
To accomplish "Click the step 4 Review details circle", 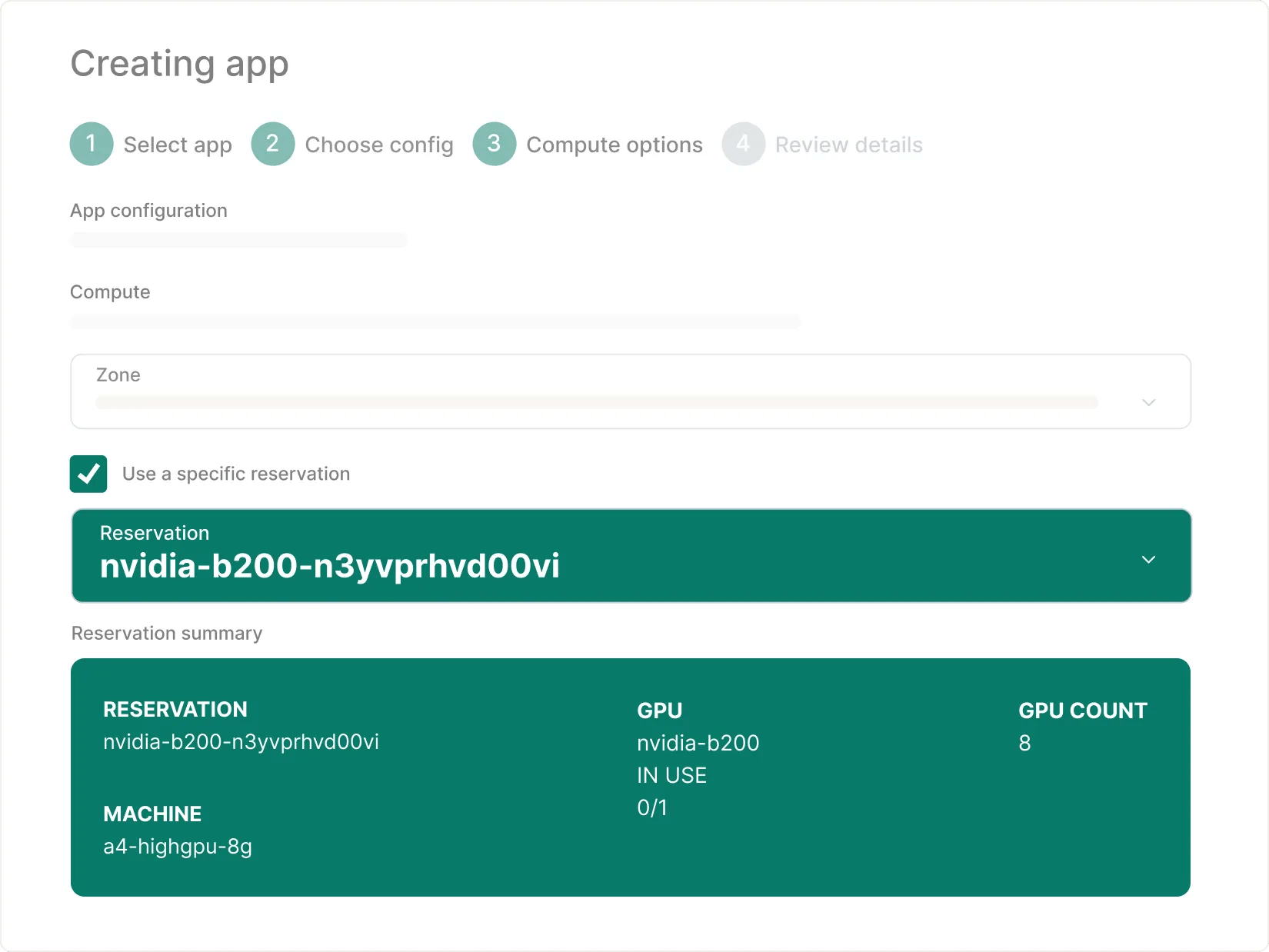I will (743, 144).
